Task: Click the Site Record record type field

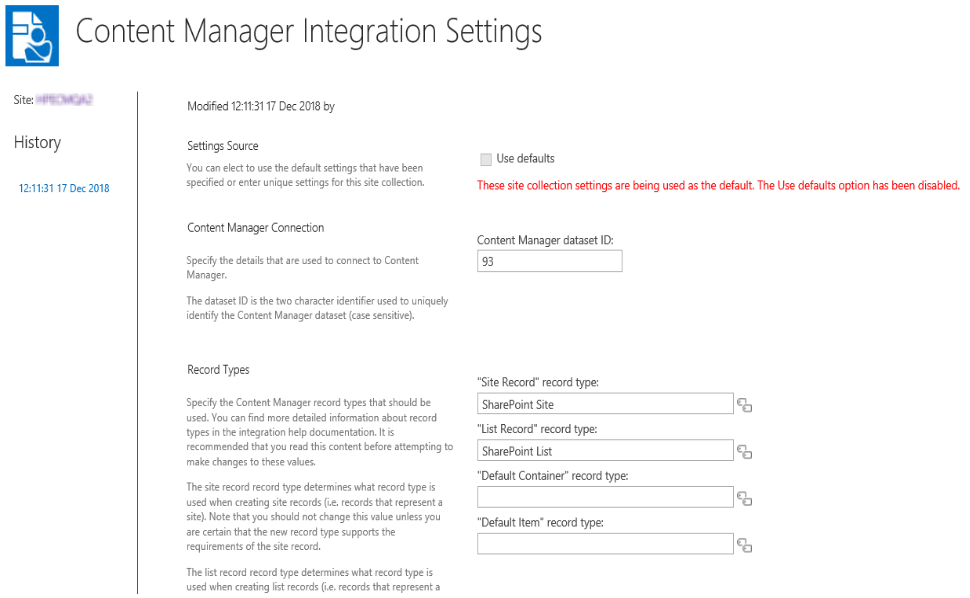Action: tap(605, 404)
